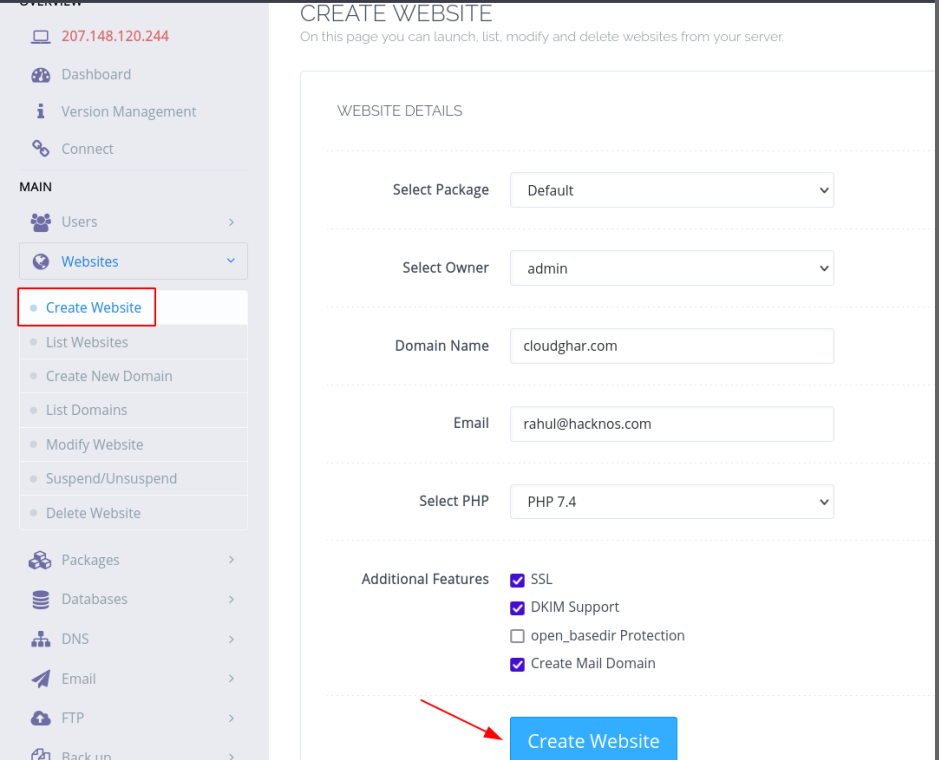
Task: Click the DNS sitemap icon
Action: point(41,639)
